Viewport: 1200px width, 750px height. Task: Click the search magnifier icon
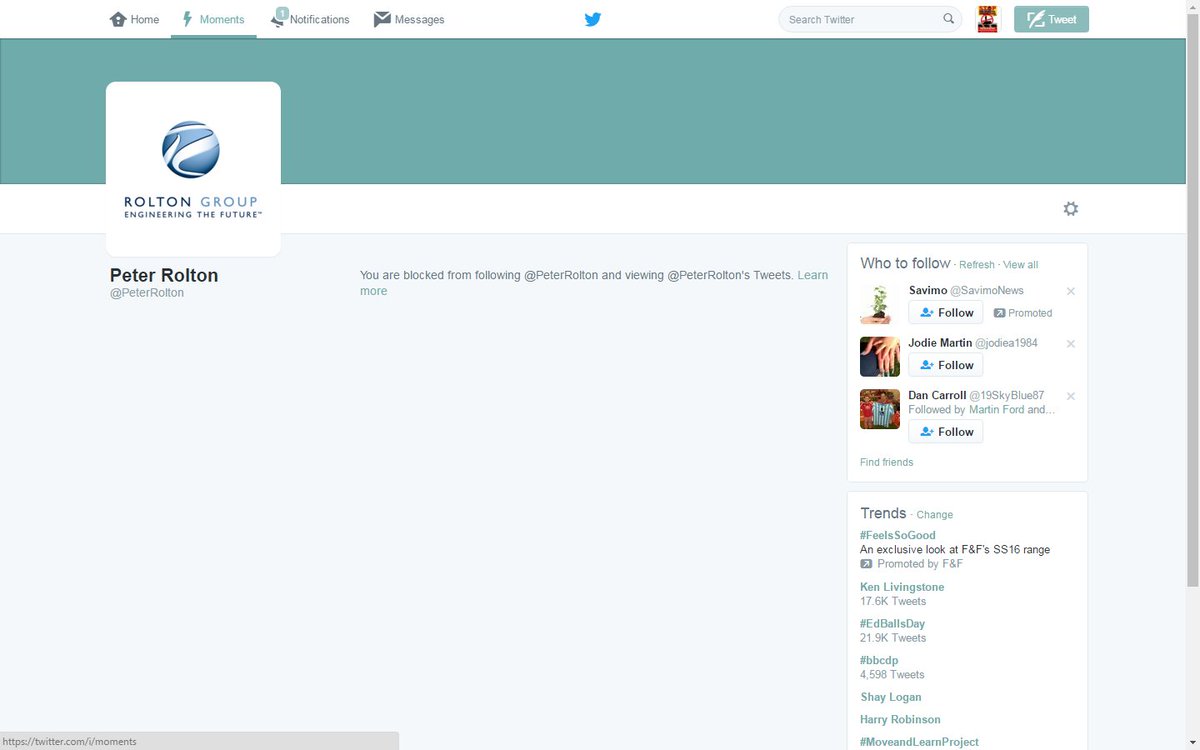949,19
